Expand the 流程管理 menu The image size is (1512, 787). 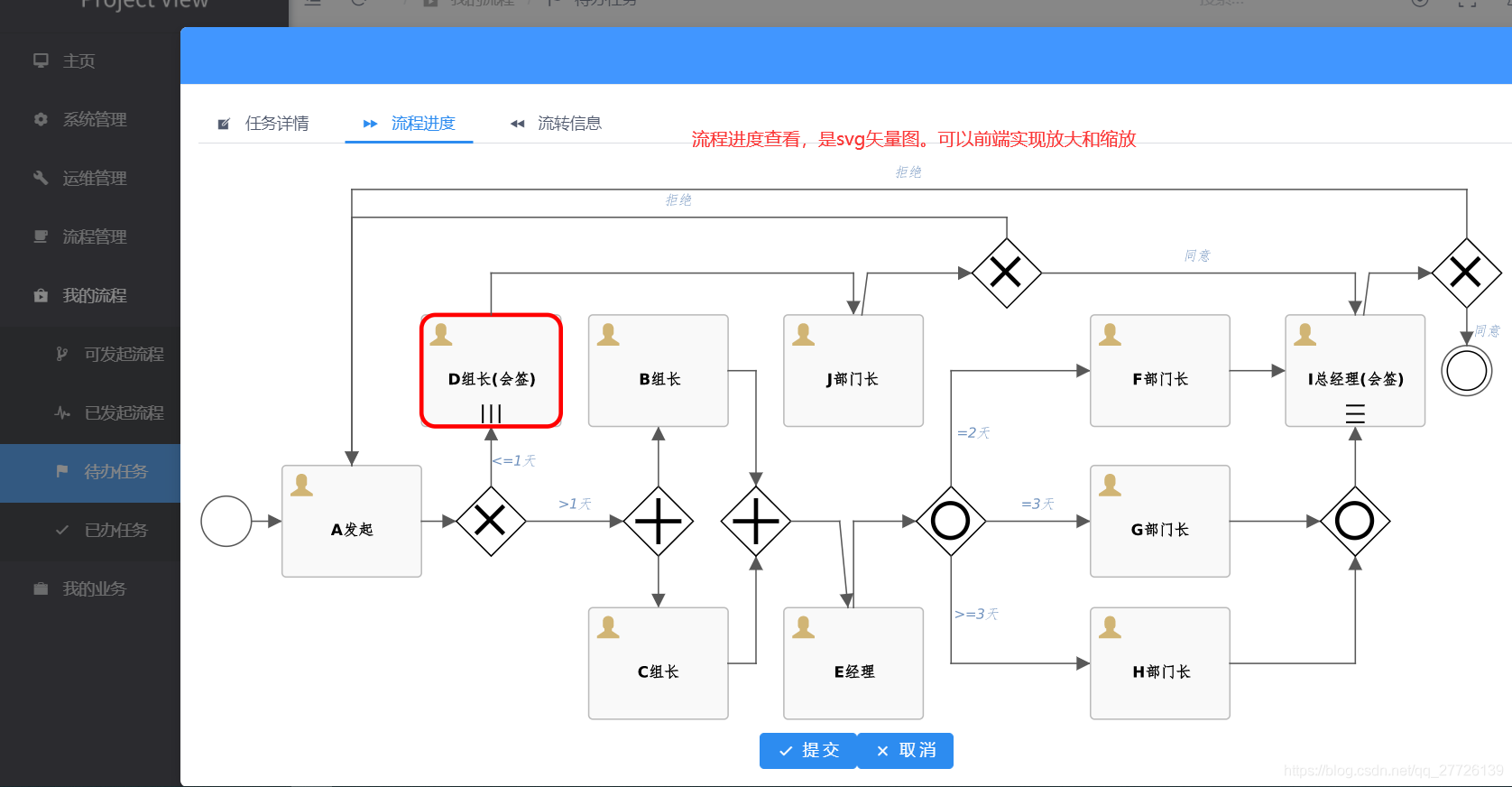[x=90, y=236]
